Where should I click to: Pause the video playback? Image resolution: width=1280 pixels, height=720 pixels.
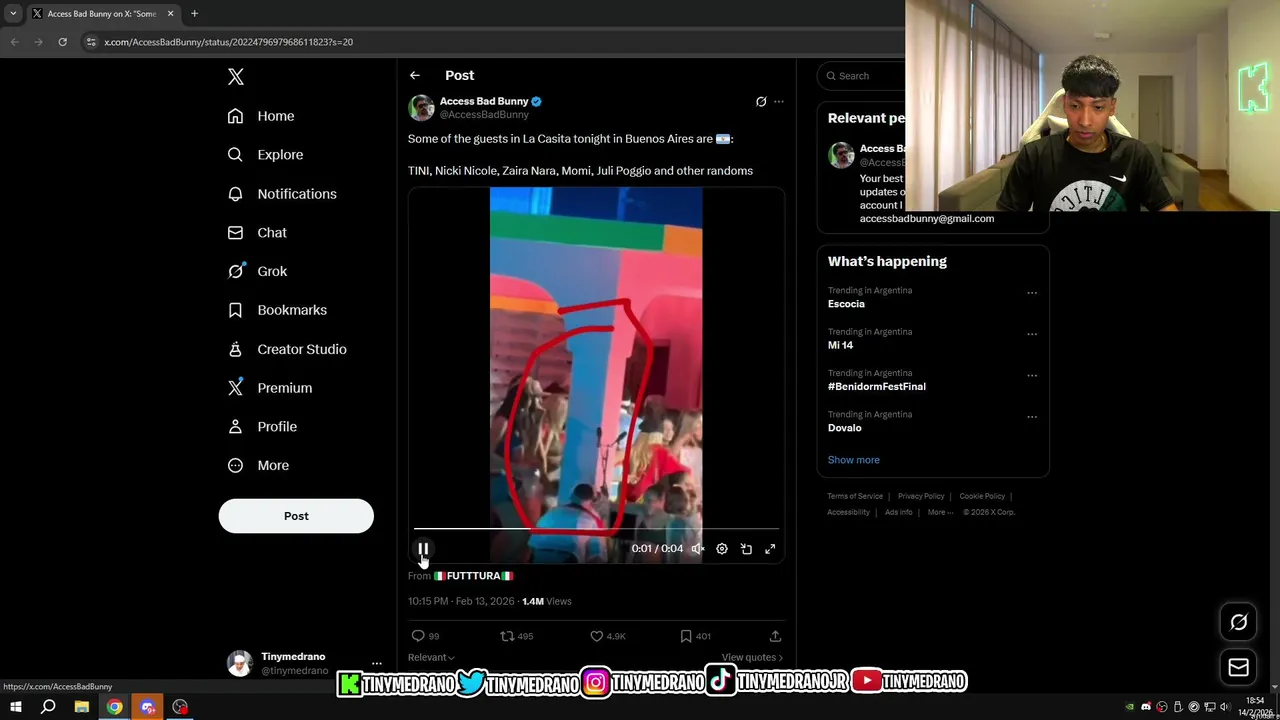(423, 548)
